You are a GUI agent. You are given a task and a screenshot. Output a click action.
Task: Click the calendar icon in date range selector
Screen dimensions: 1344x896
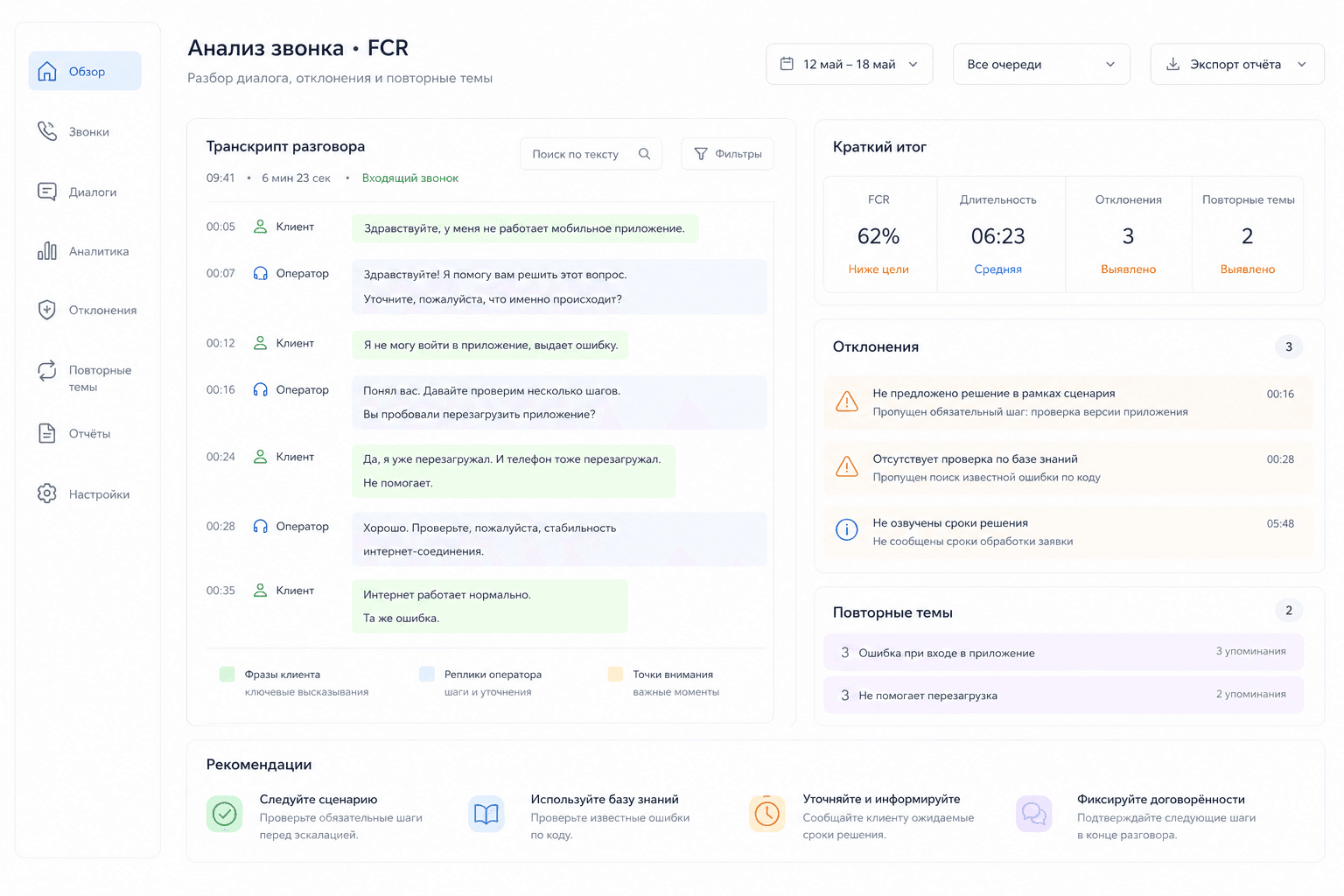coord(787,64)
